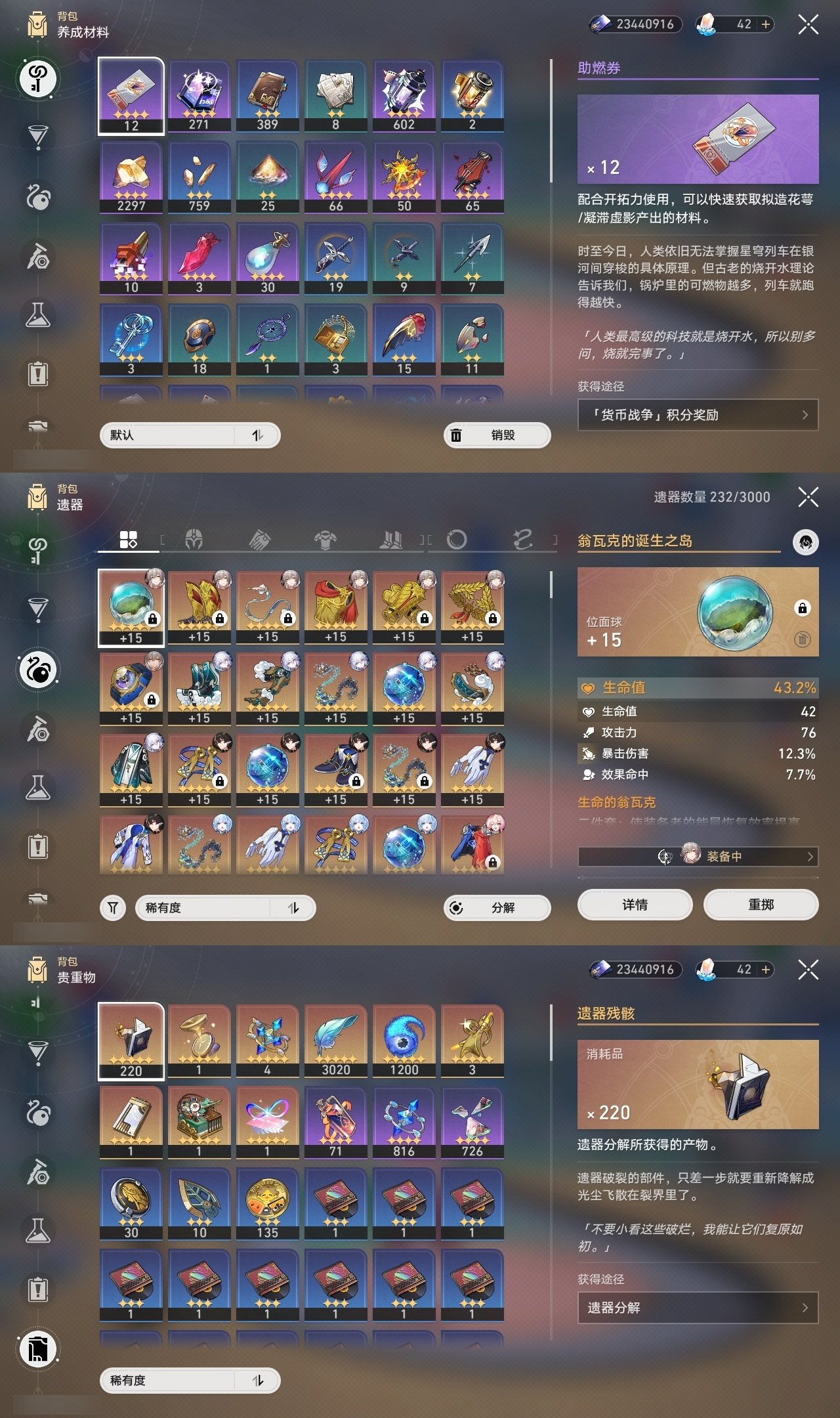Expand 「货币战争」积分奖励 source entry
Viewport: 840px width, 1418px height.
click(x=698, y=415)
